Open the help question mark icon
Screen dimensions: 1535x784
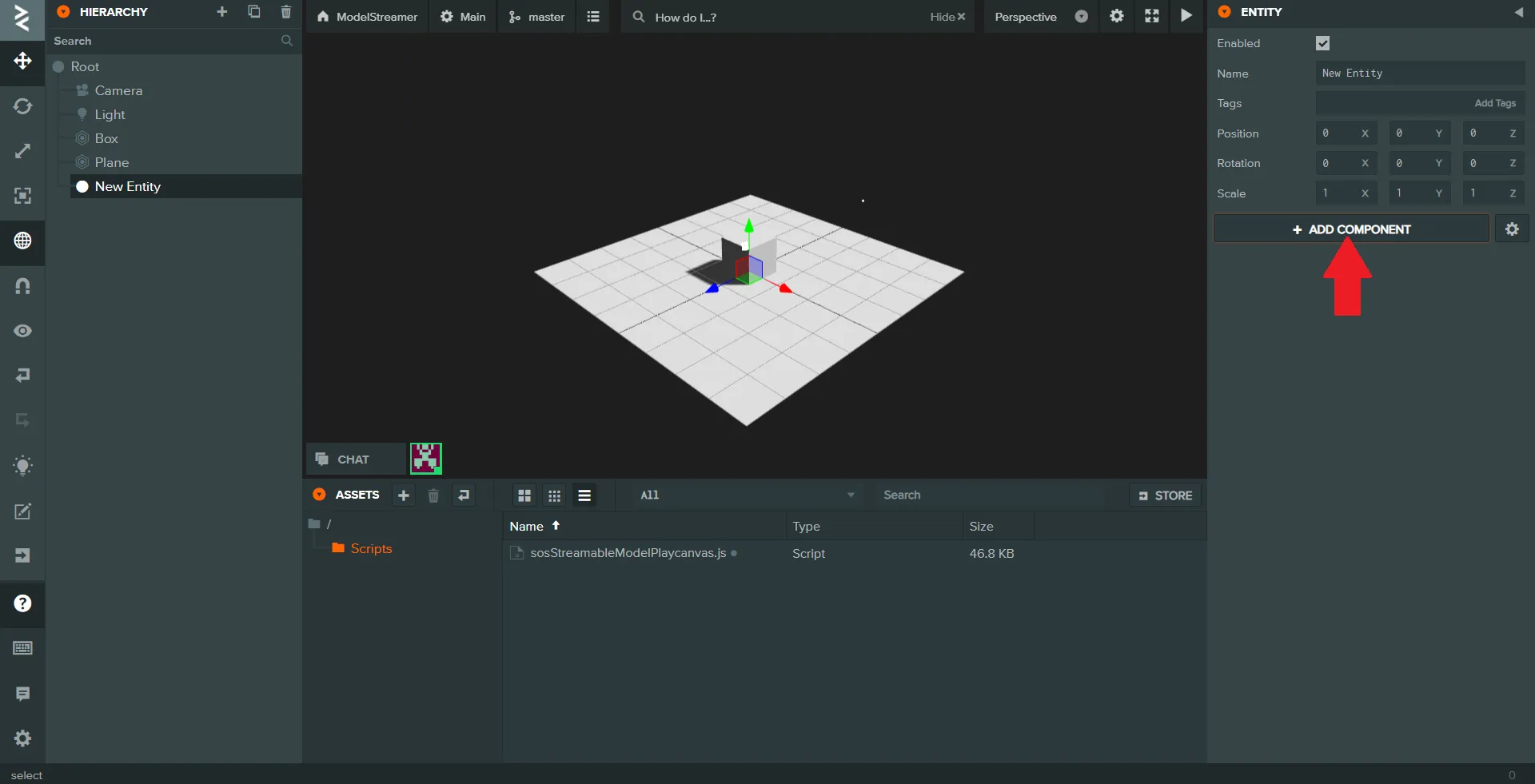(22, 603)
